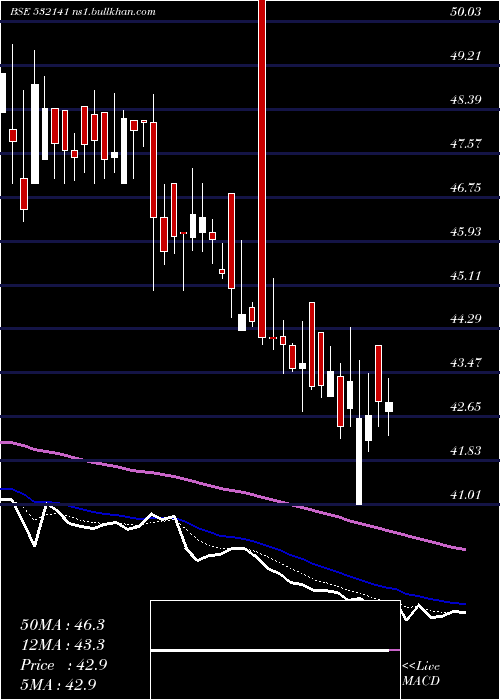Select the 49.21 price axis label

point(466,56)
